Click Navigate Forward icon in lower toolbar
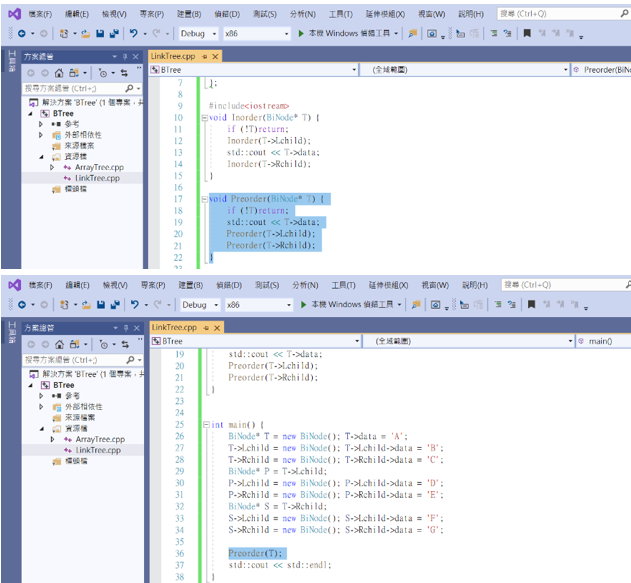Screen dimensions: 631x583 44,305
